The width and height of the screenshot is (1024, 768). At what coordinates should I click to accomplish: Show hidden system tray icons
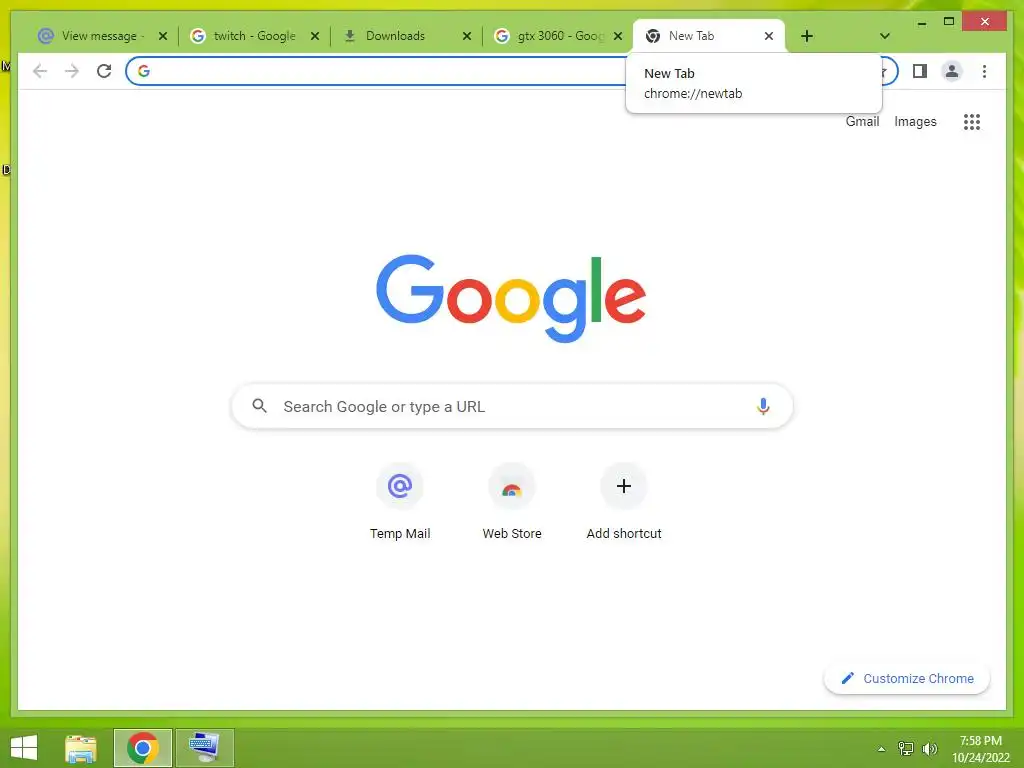point(882,748)
